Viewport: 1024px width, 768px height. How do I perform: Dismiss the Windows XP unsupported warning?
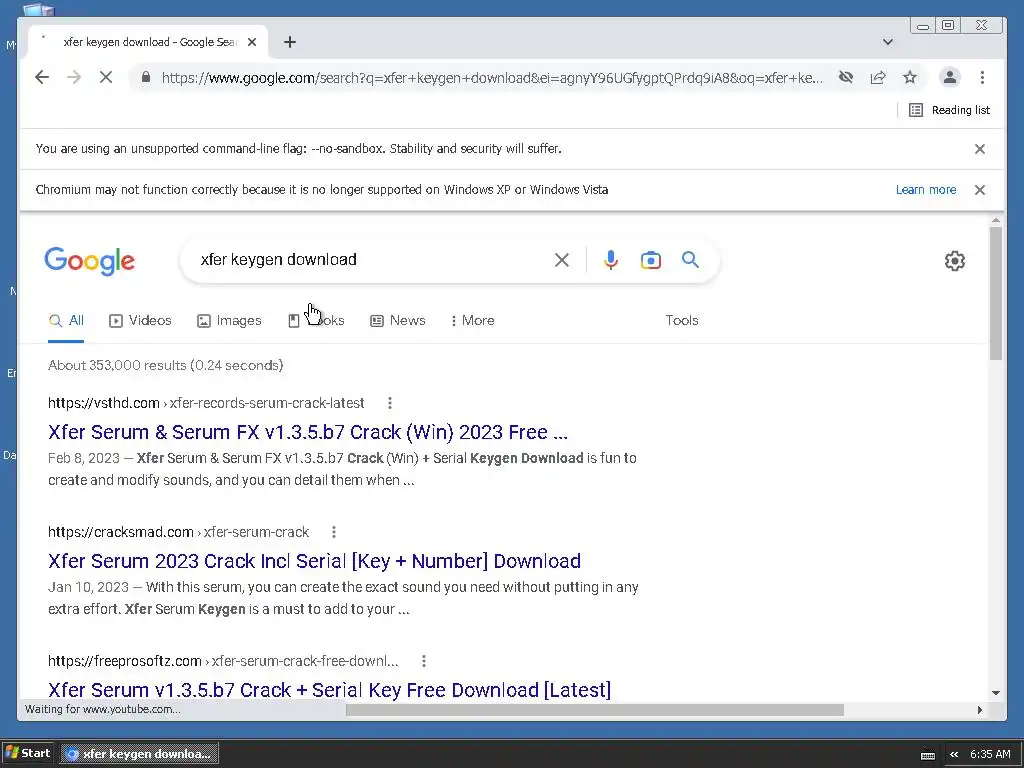pos(980,190)
